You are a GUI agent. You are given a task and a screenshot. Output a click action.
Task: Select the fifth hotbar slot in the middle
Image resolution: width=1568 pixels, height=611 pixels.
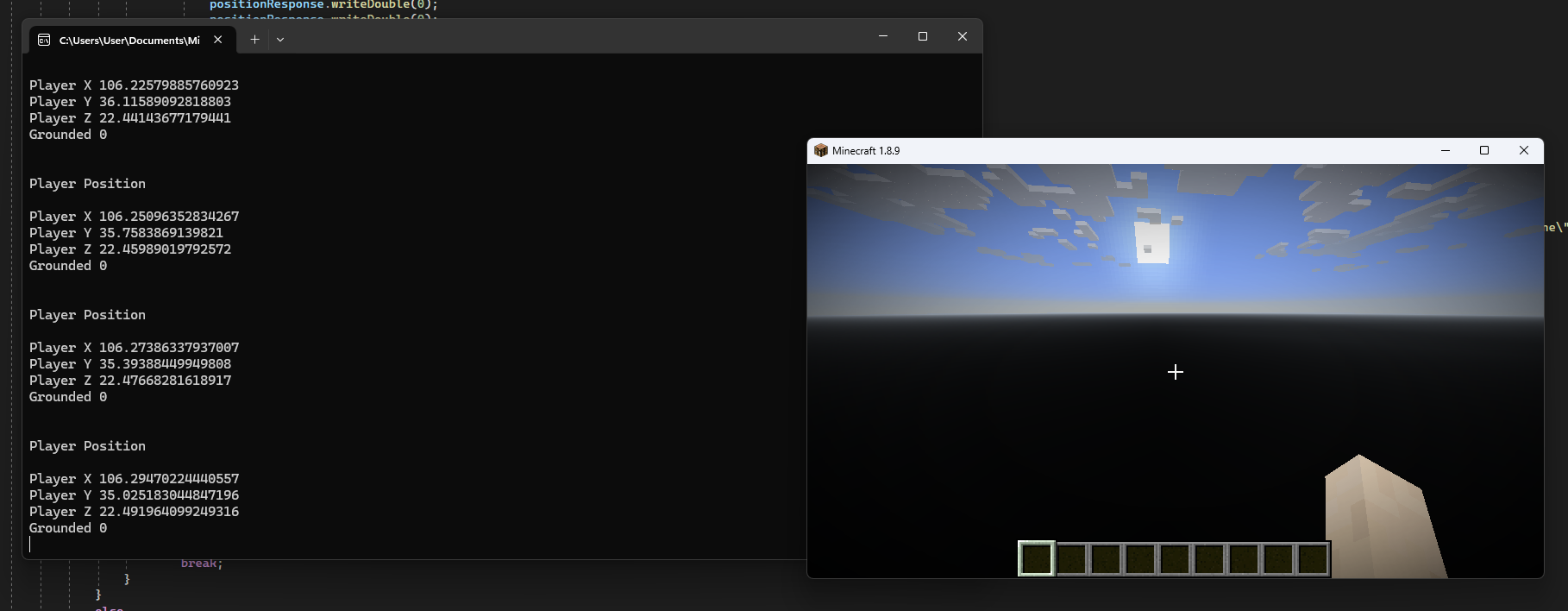click(x=1175, y=559)
